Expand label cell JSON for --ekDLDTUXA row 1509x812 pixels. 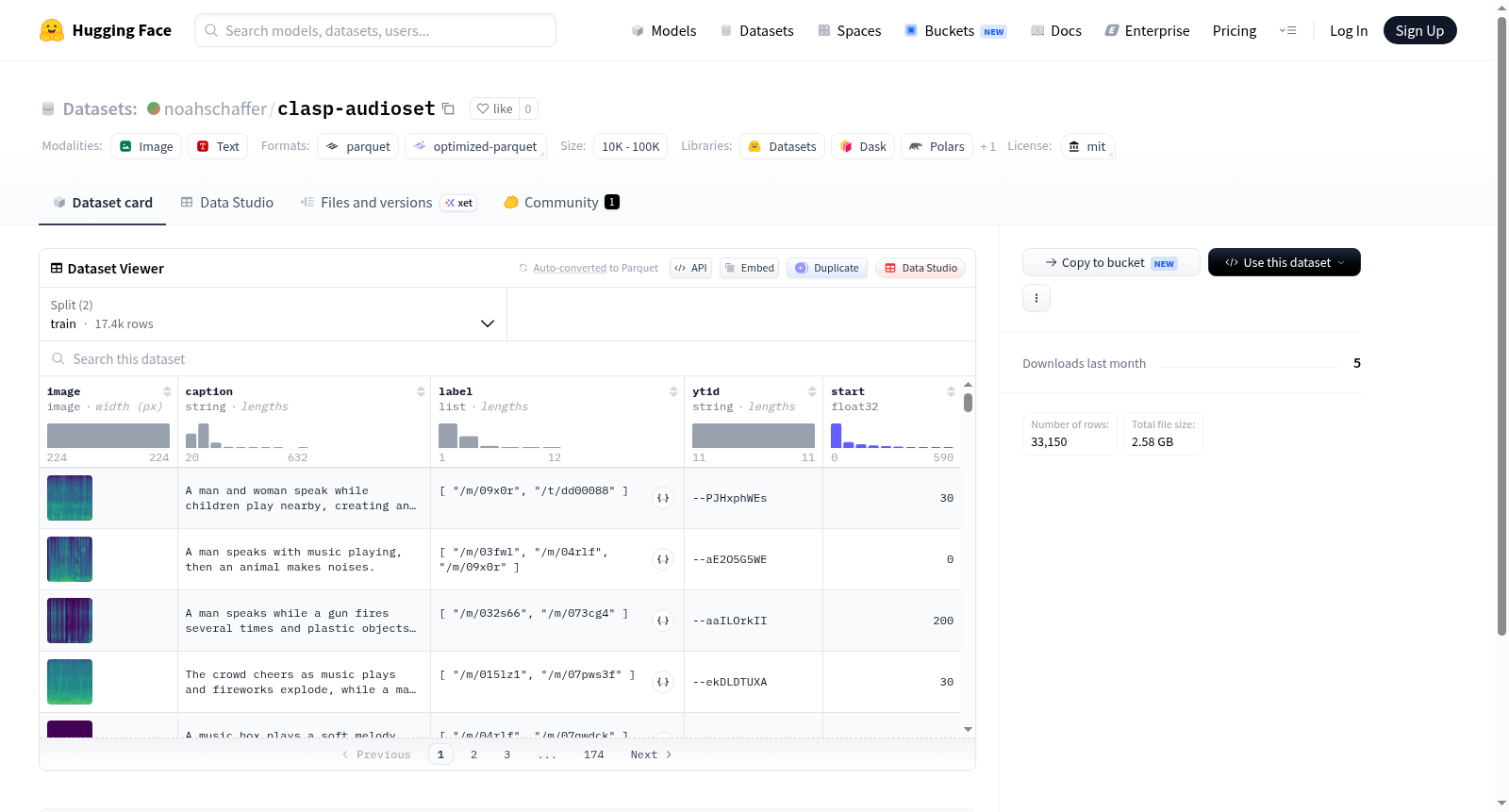pyautogui.click(x=663, y=682)
